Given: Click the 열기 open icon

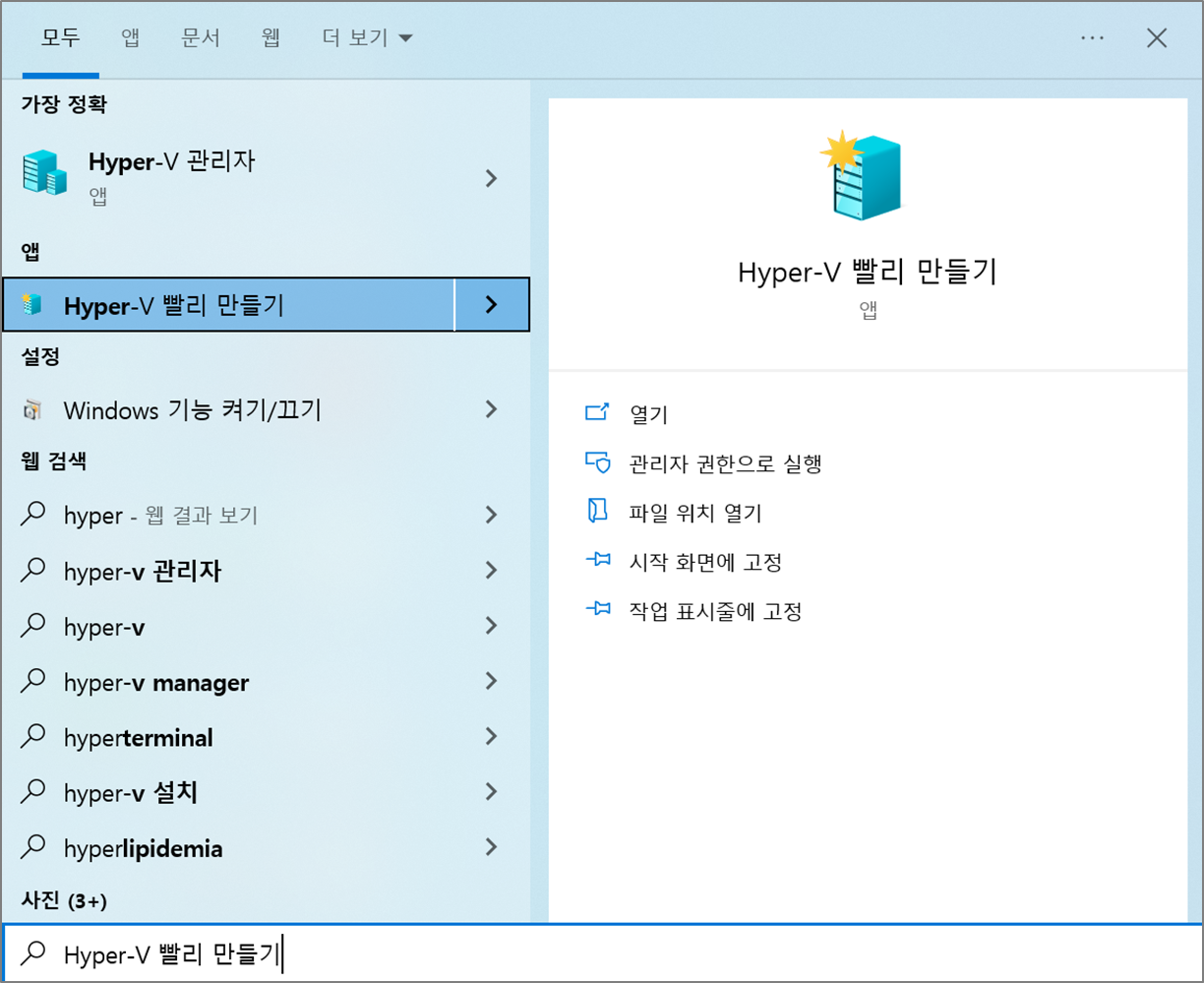Looking at the screenshot, I should pyautogui.click(x=597, y=412).
